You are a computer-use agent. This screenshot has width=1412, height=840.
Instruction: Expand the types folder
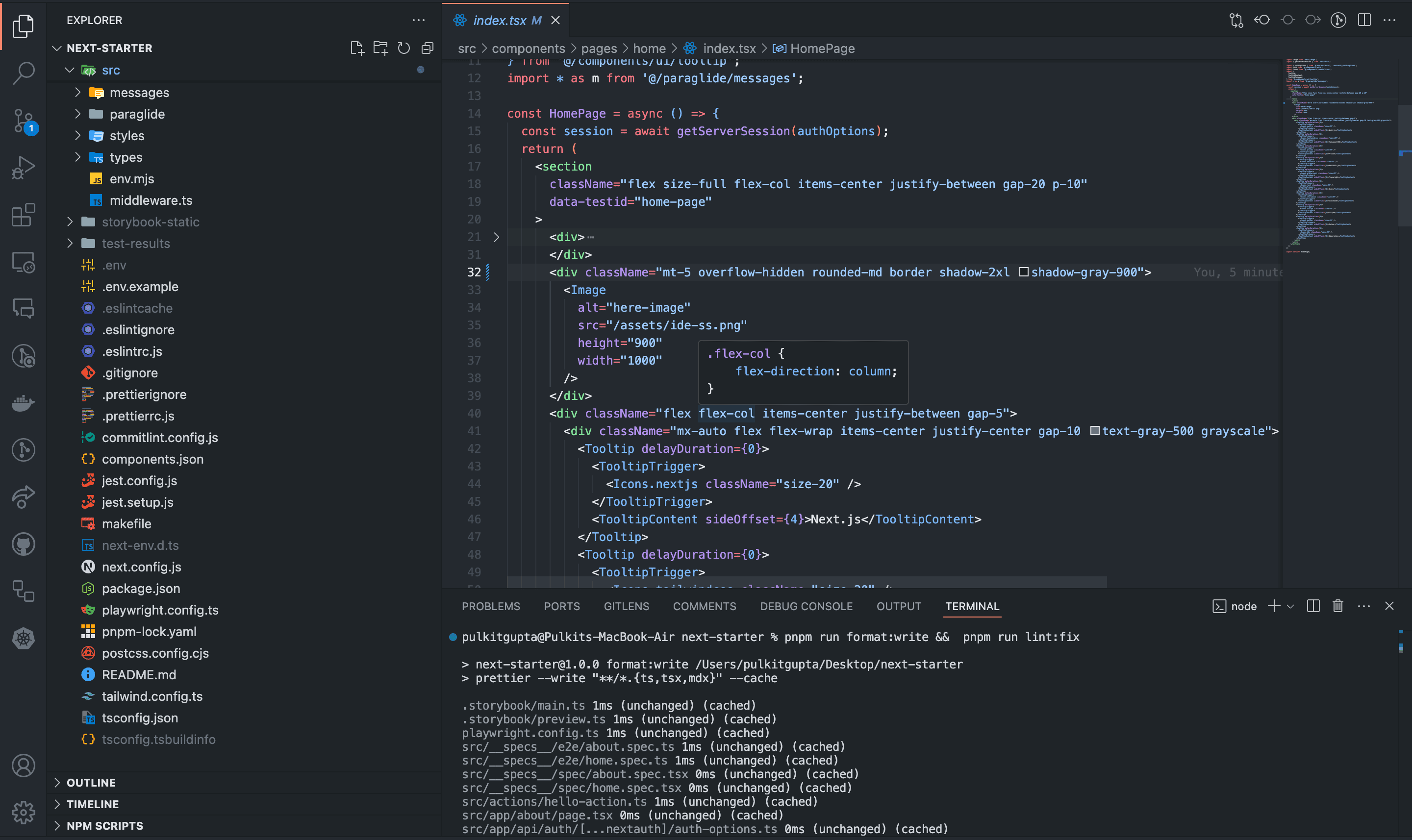coord(77,157)
